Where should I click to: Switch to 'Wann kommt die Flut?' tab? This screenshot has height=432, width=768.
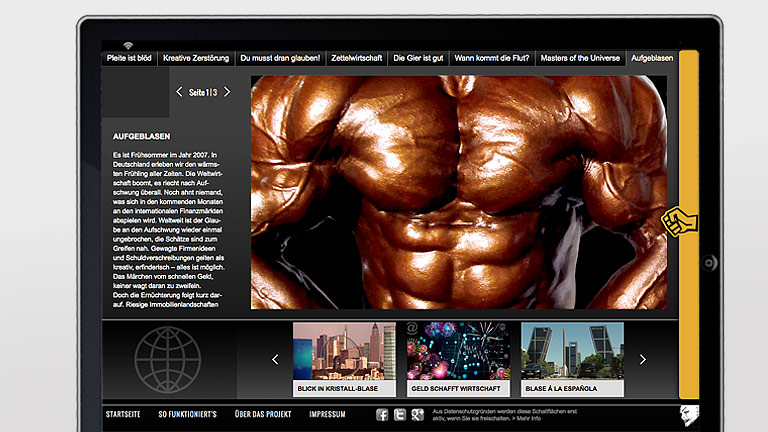(x=492, y=58)
